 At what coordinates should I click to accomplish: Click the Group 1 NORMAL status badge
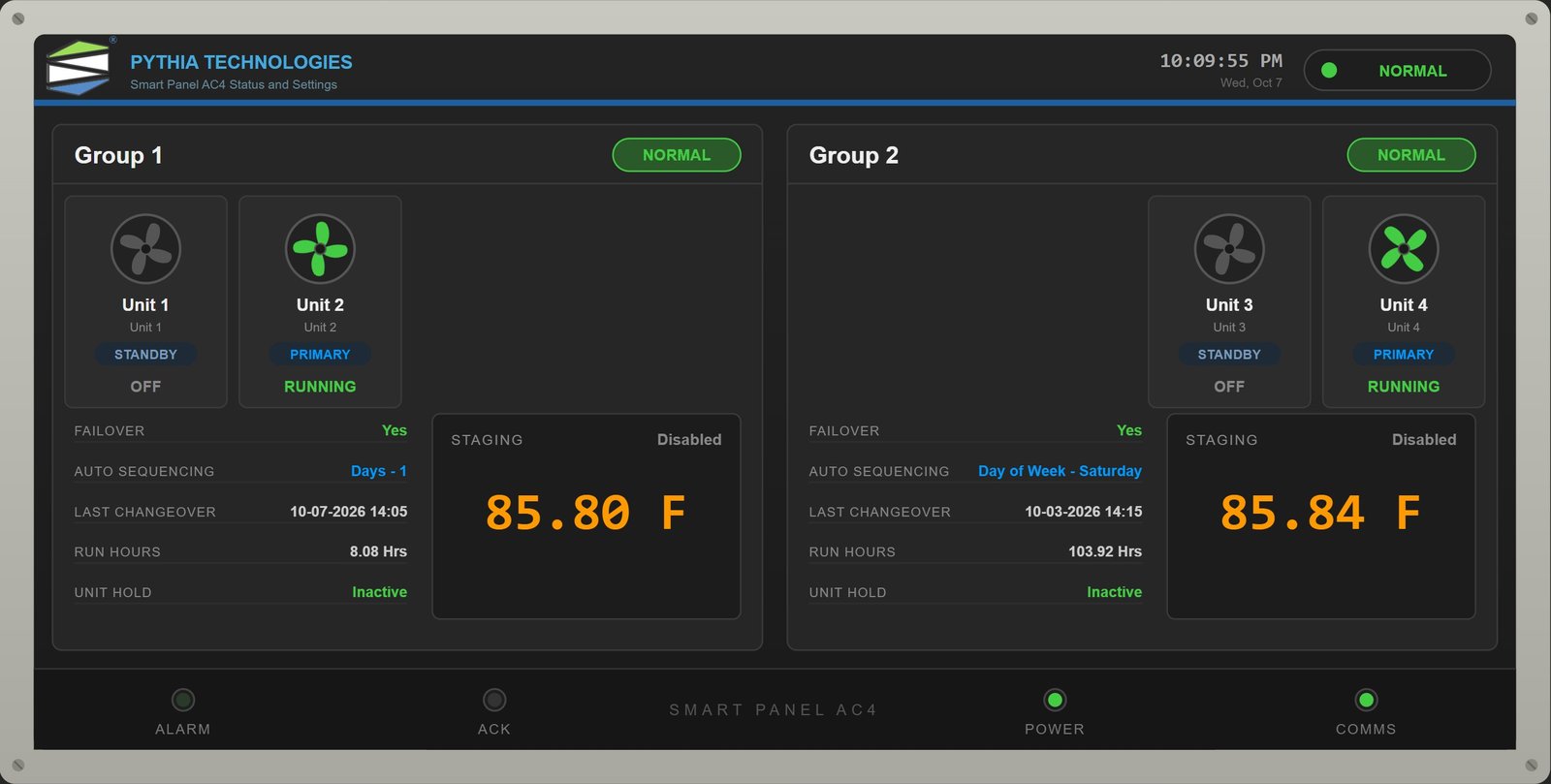[x=677, y=155]
